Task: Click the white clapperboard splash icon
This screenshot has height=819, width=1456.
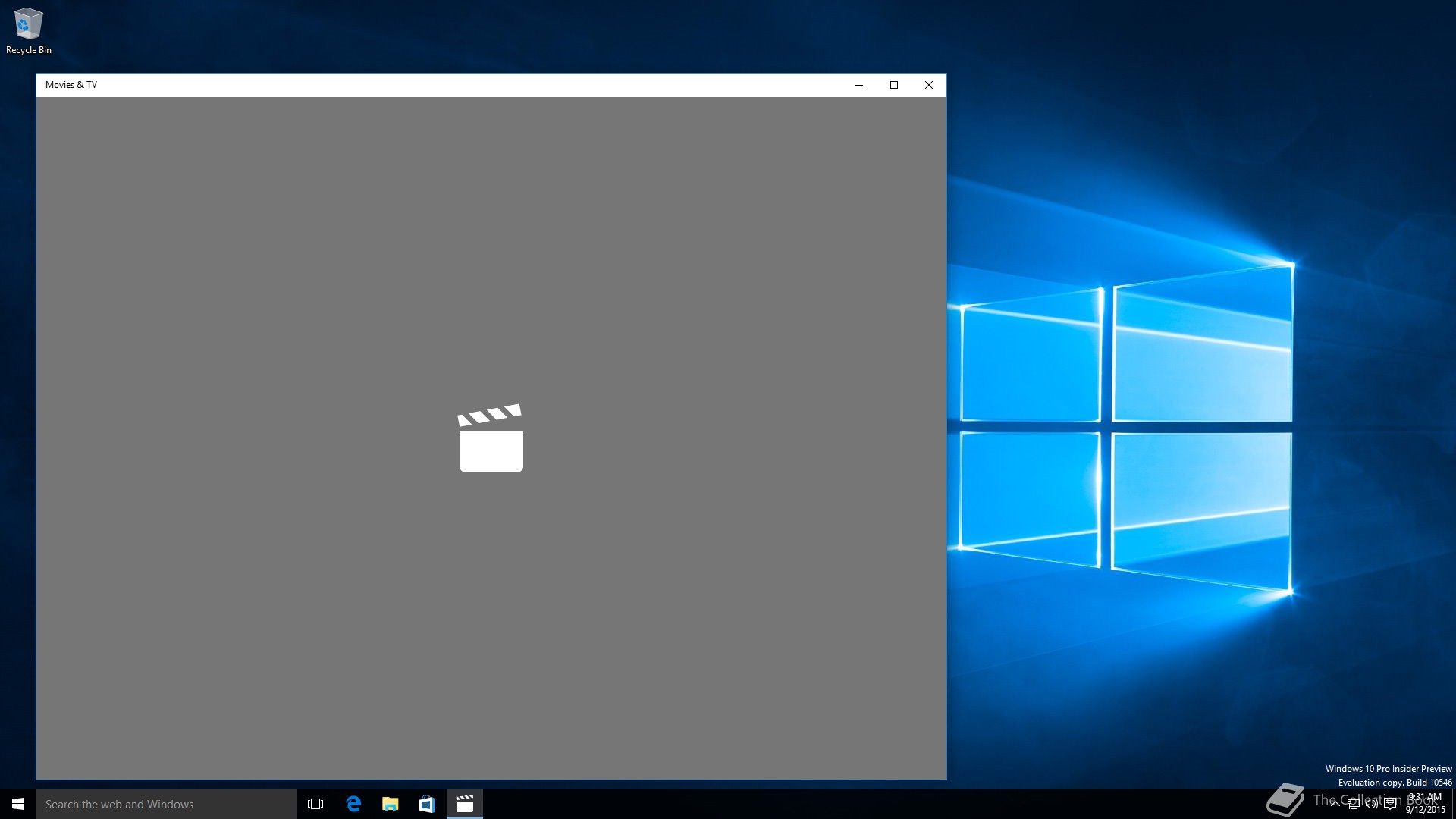Action: [x=491, y=438]
